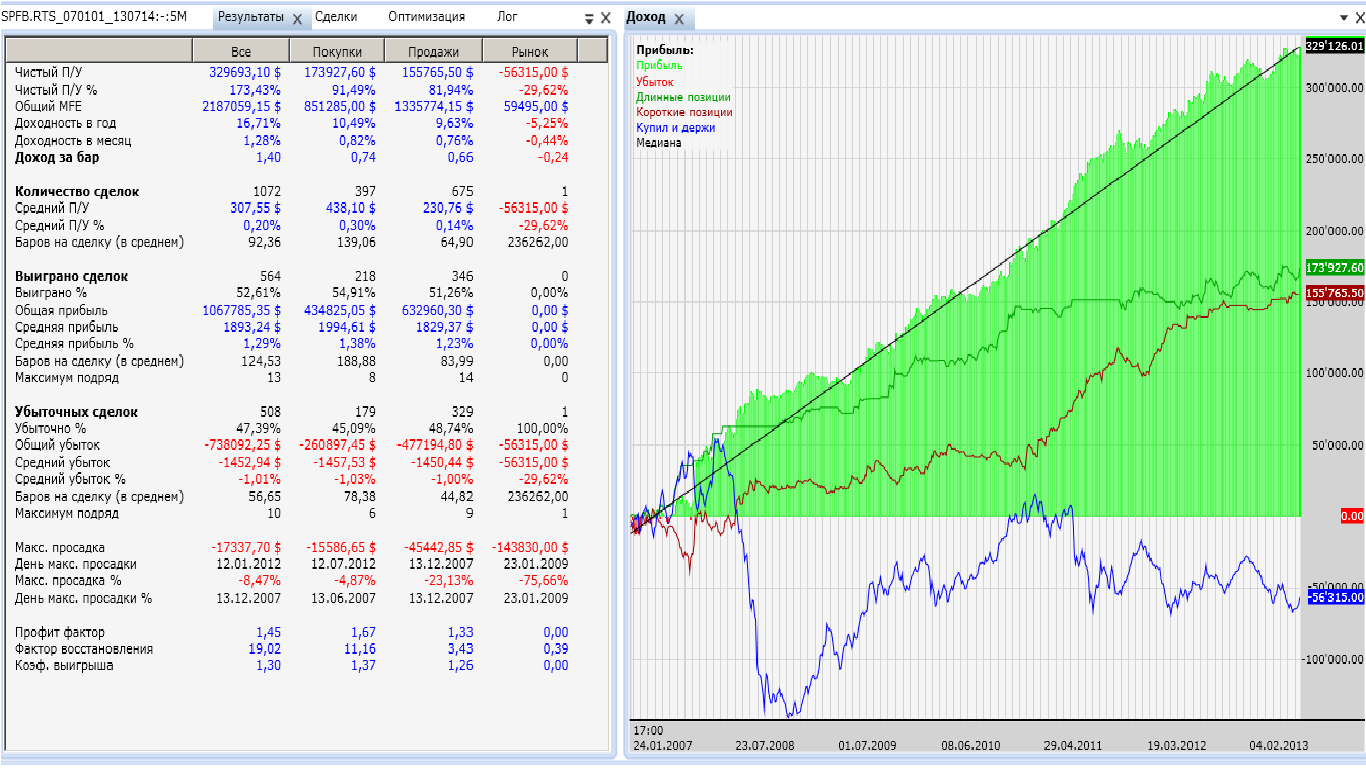1366x768 pixels.
Task: Click the Количество сделок row label
Action: pos(77,191)
